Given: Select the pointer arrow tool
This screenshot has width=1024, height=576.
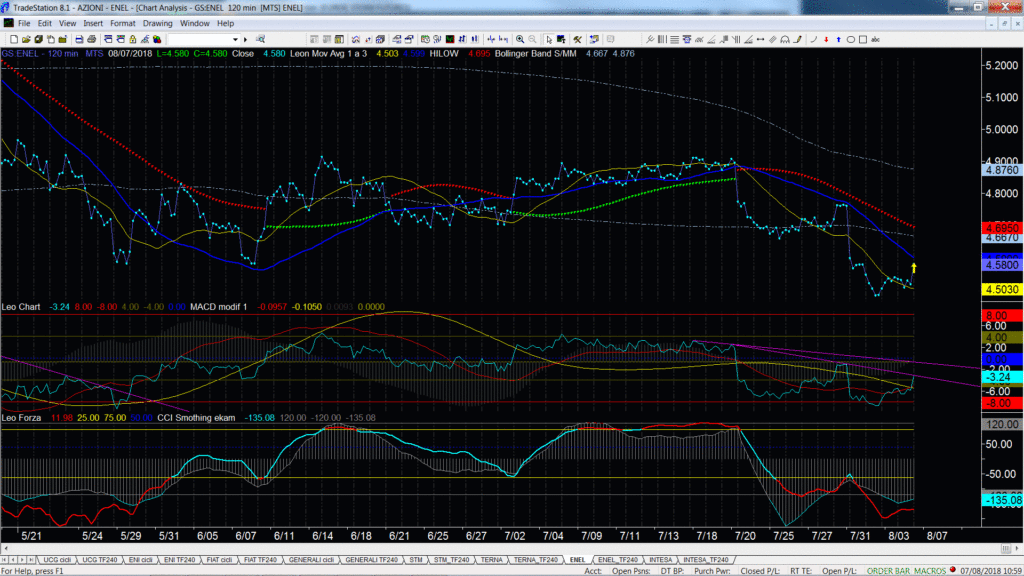Looking at the screenshot, I should (549, 39).
